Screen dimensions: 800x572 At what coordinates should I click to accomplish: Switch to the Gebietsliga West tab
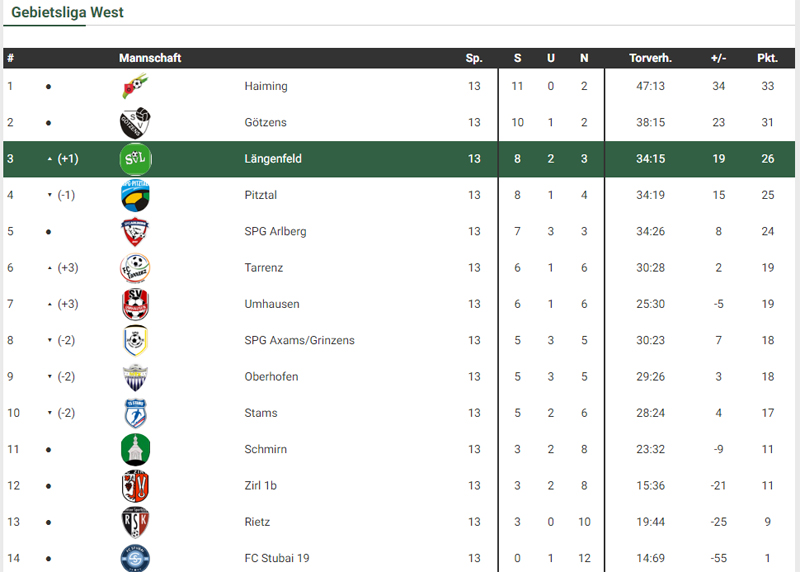point(67,12)
